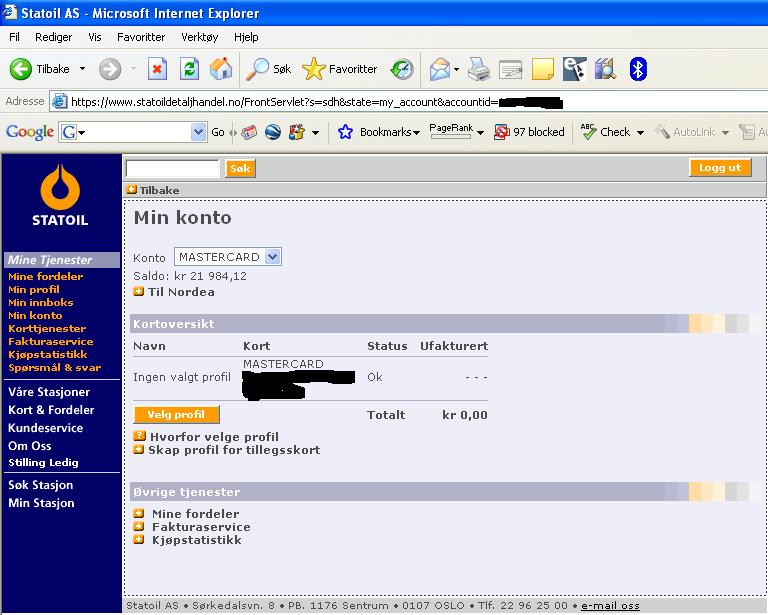Click the e-mail oss footer link

[x=610, y=606]
